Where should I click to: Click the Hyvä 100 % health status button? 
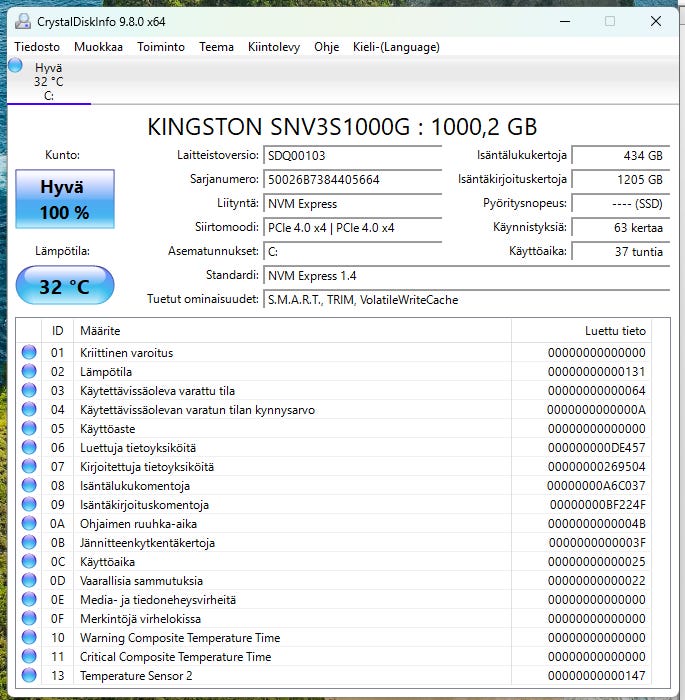pos(65,199)
